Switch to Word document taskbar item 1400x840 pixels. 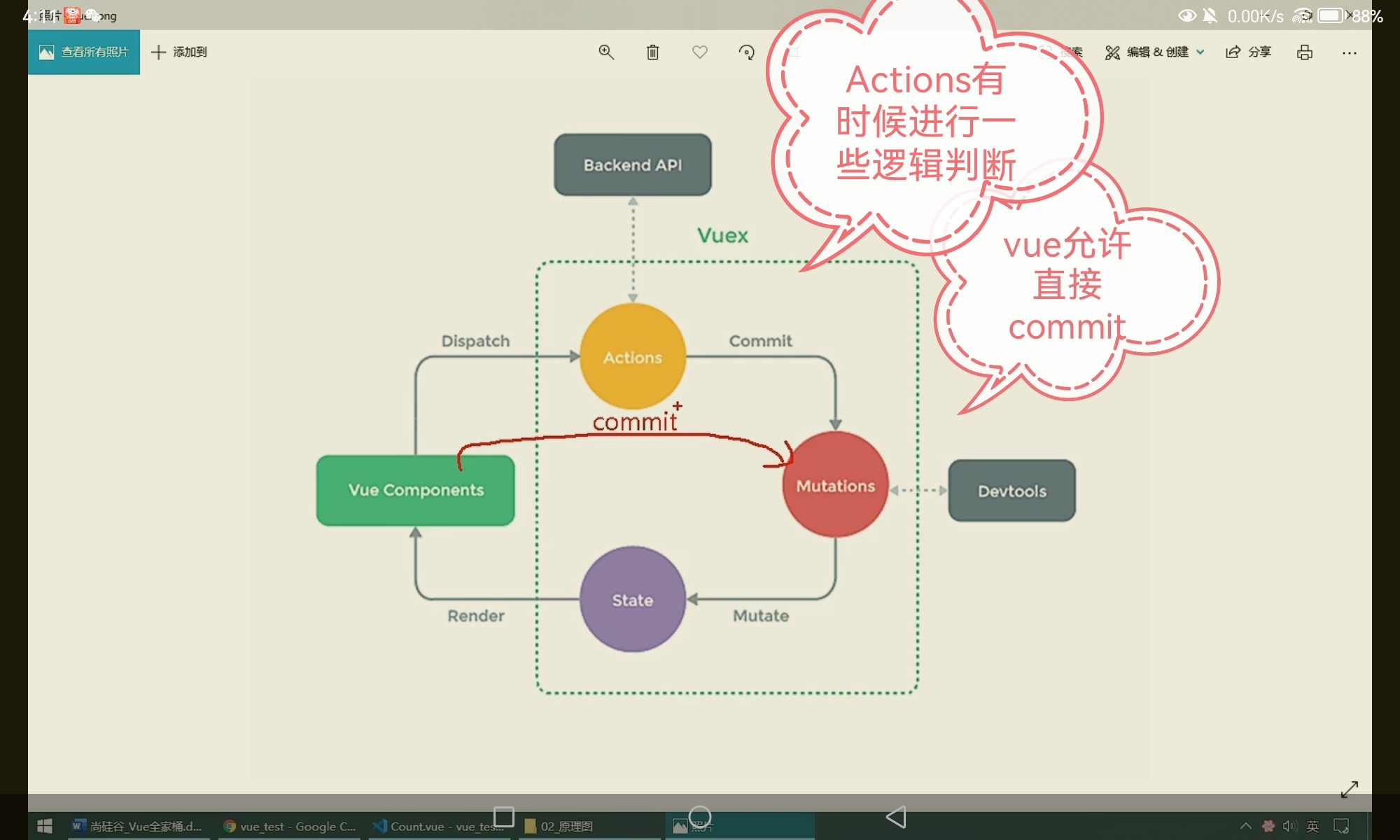(139, 826)
